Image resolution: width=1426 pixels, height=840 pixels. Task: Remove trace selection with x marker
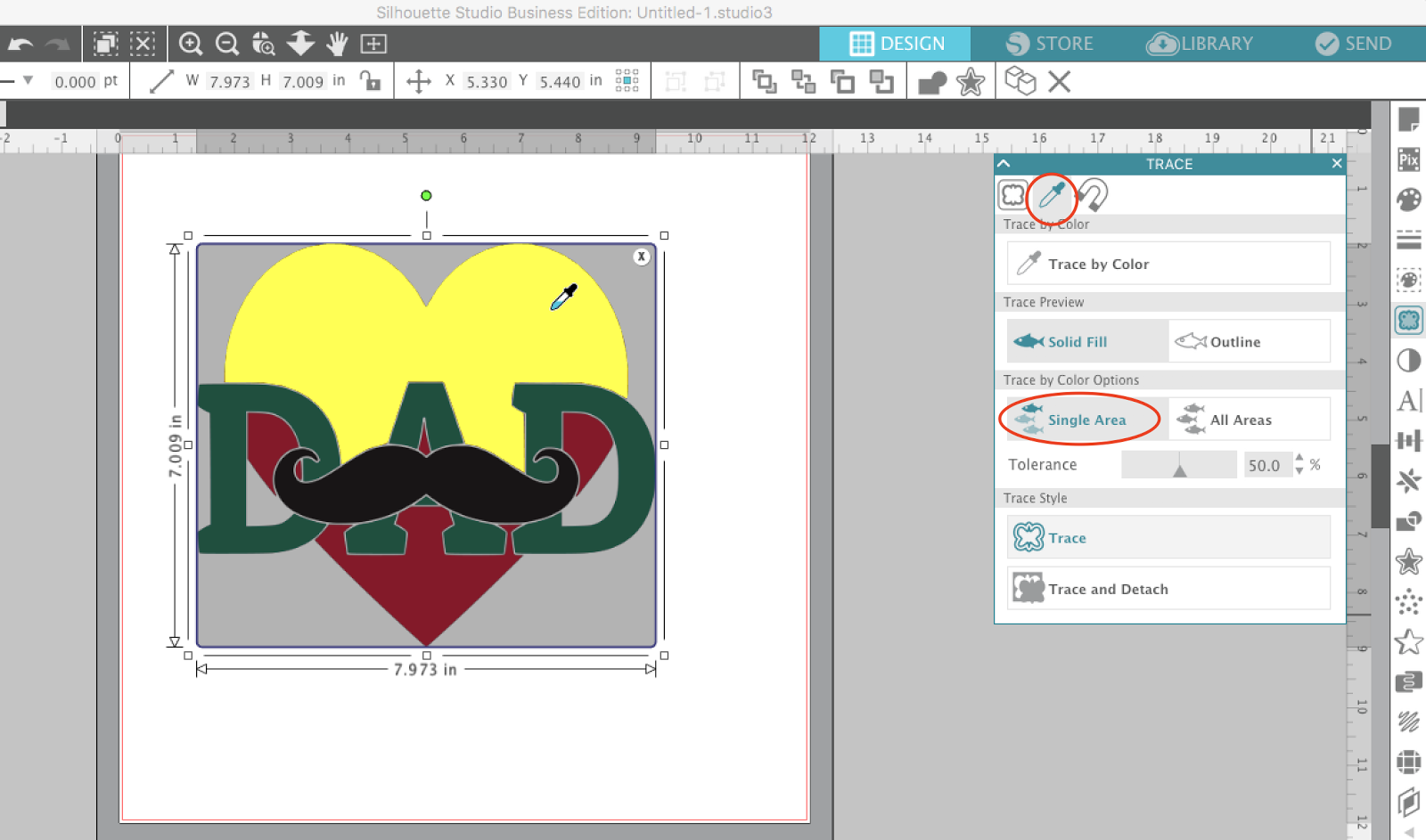[641, 257]
